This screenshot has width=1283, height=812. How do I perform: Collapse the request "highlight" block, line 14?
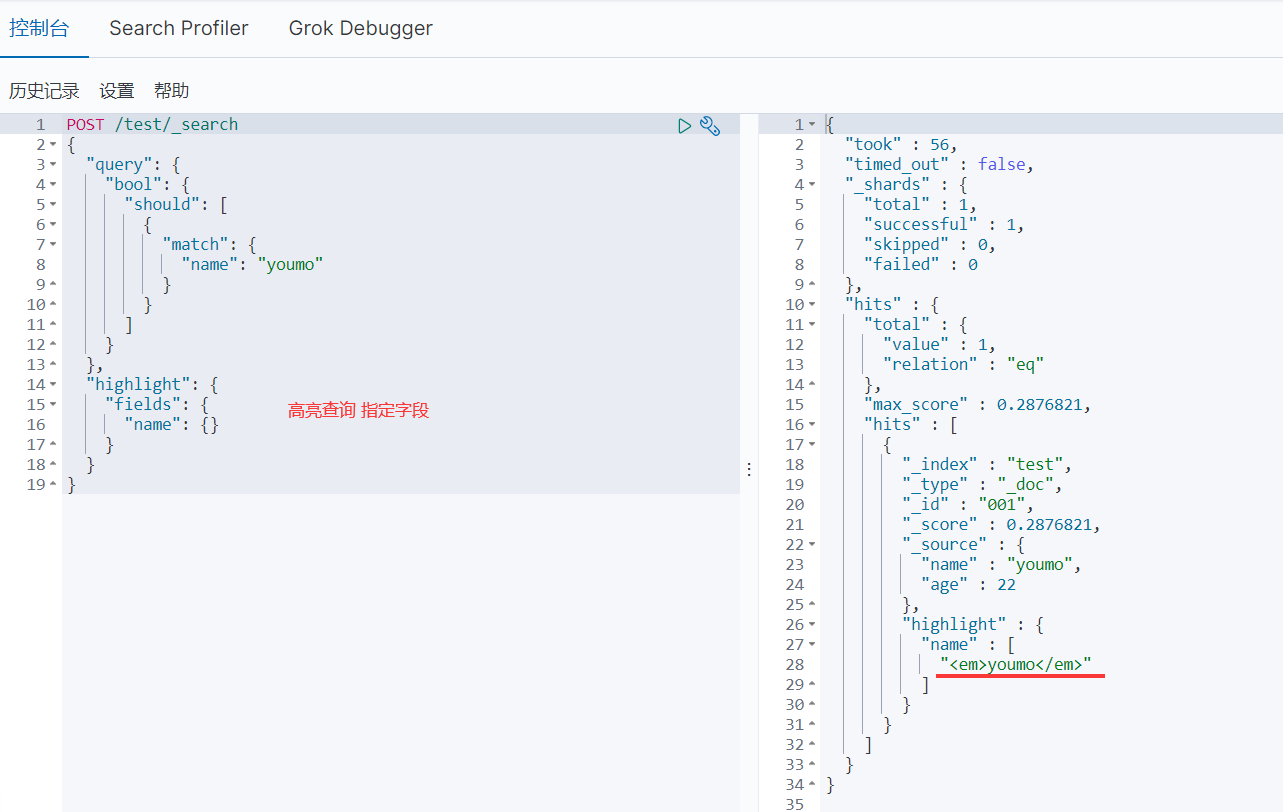(53, 385)
